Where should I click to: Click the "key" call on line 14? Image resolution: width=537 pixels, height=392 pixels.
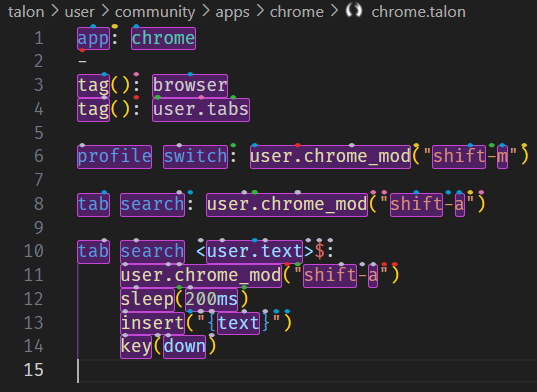[136, 347]
